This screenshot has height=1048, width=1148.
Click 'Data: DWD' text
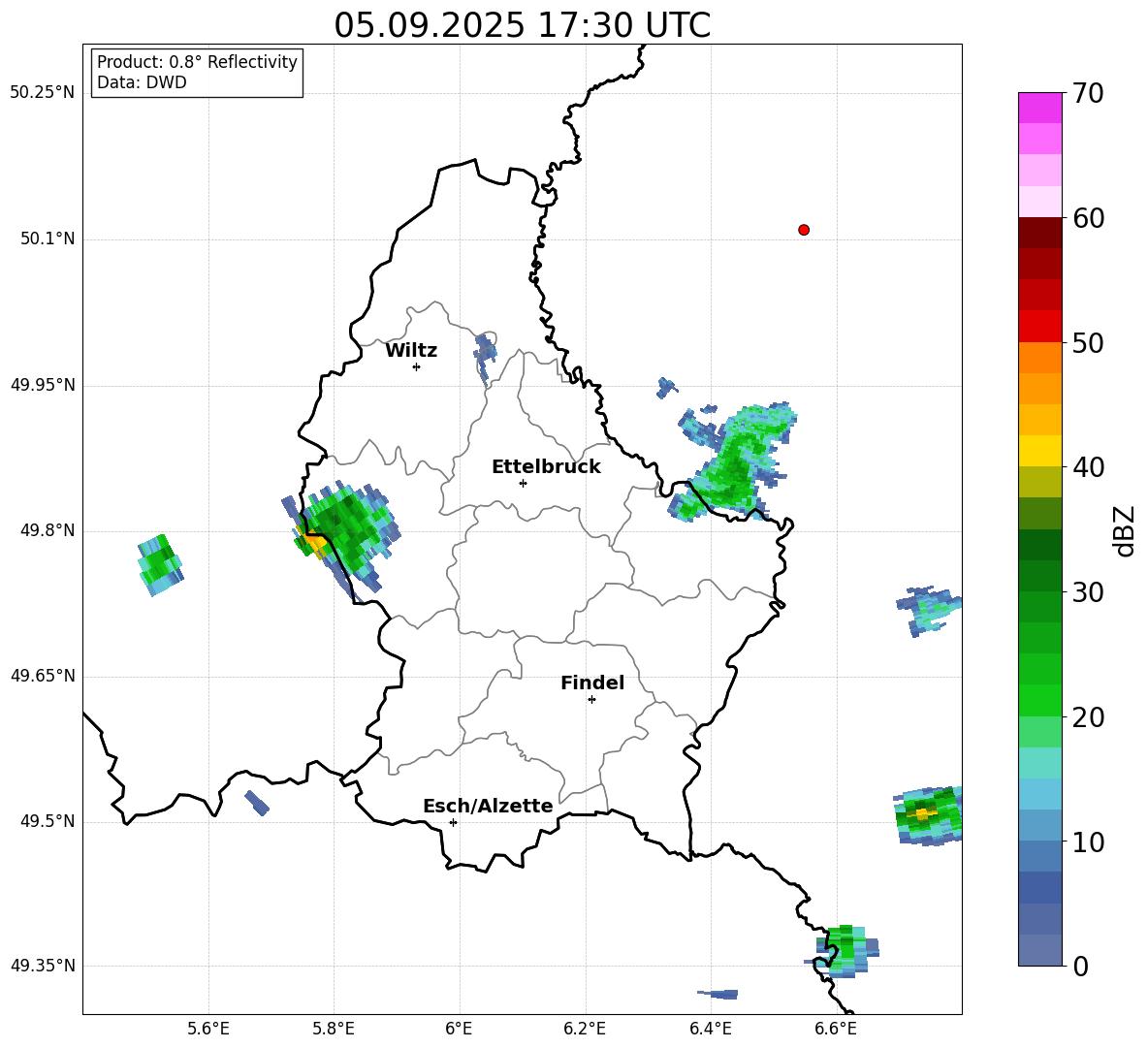(142, 82)
